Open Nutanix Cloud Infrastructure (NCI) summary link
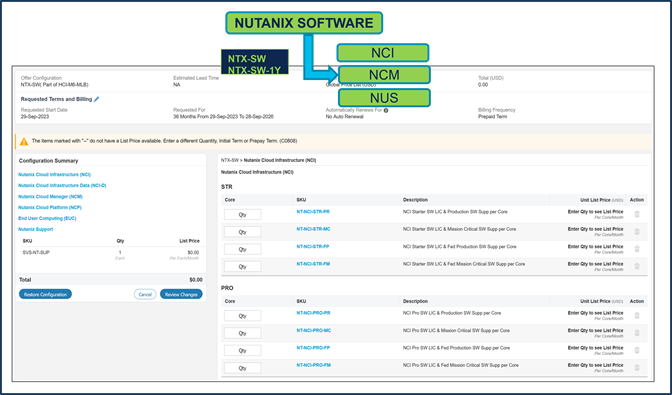Screen dimensions: 672x395 coord(54,175)
